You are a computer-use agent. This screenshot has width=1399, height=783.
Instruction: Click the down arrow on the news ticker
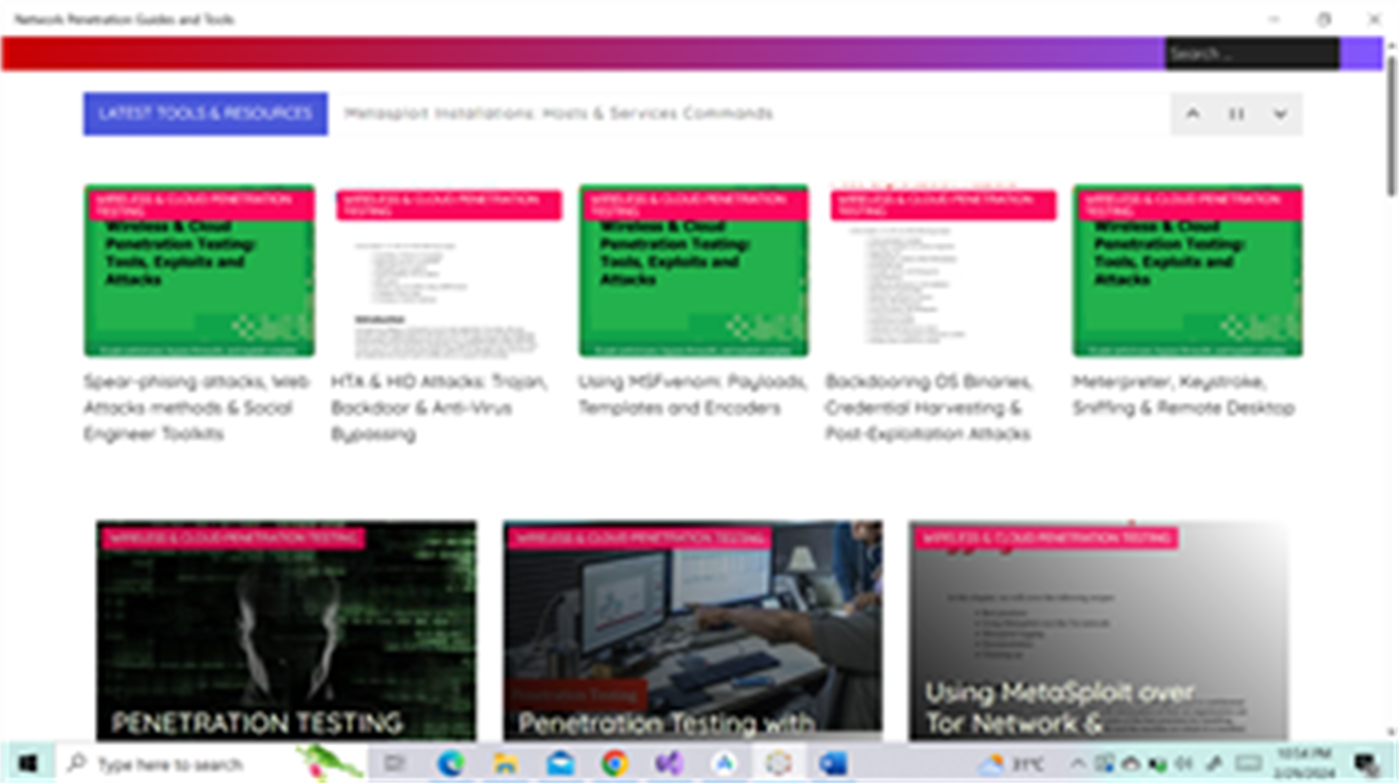click(1281, 114)
